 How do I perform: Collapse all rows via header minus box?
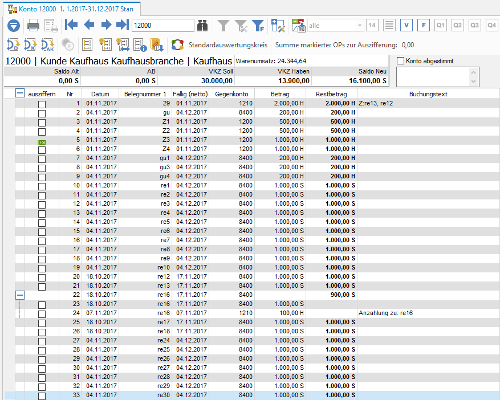point(20,93)
